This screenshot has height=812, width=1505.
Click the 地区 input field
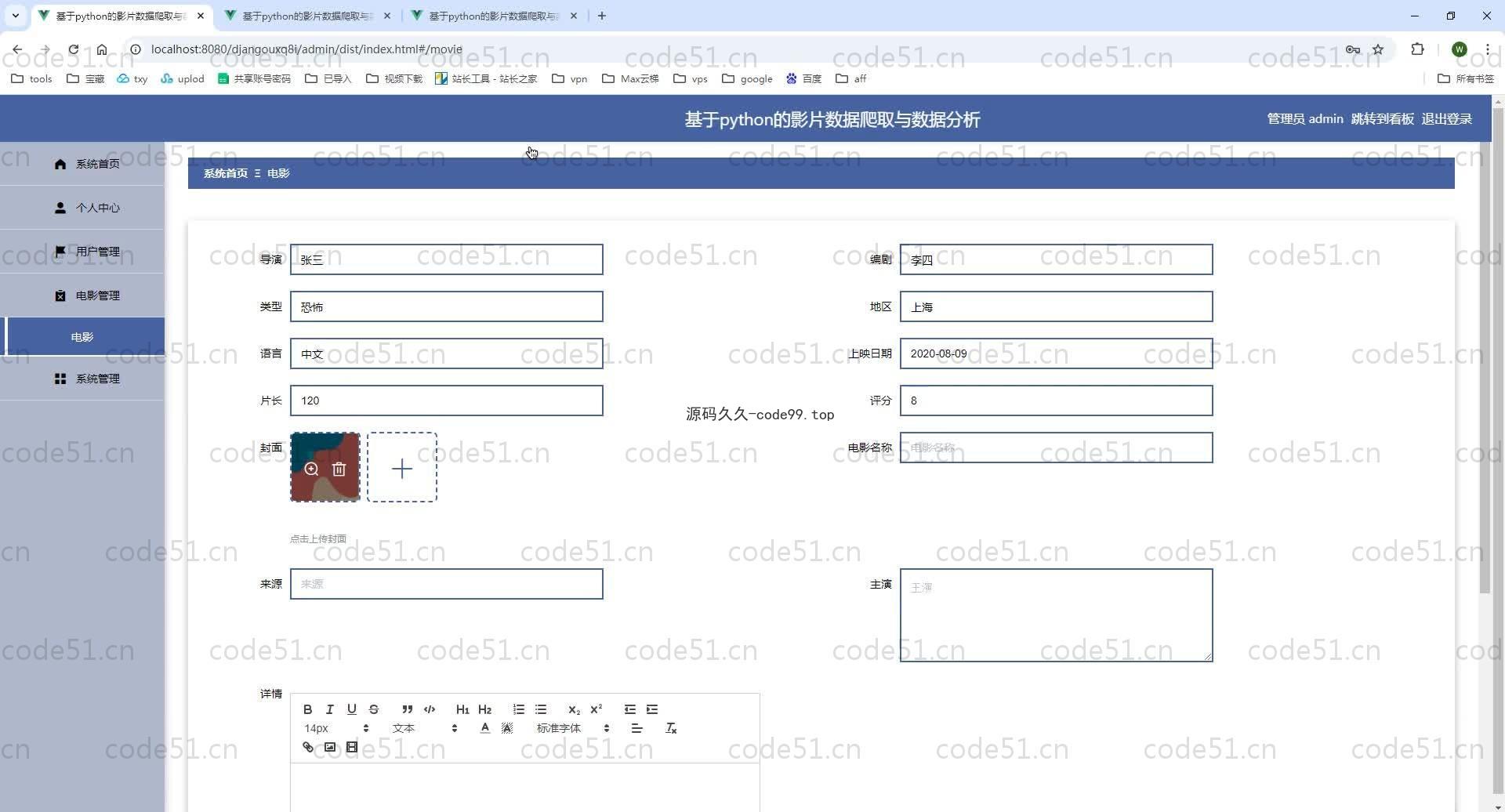(x=1056, y=306)
